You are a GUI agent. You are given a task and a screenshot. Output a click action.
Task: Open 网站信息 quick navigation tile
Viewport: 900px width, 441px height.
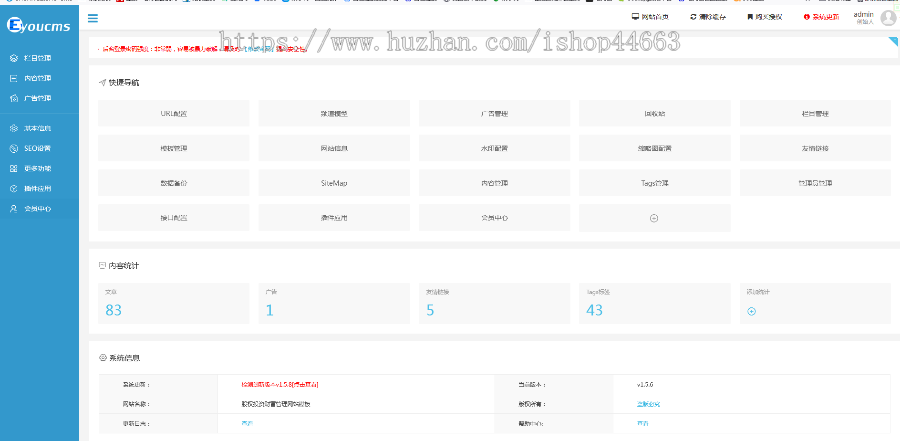pyautogui.click(x=334, y=148)
